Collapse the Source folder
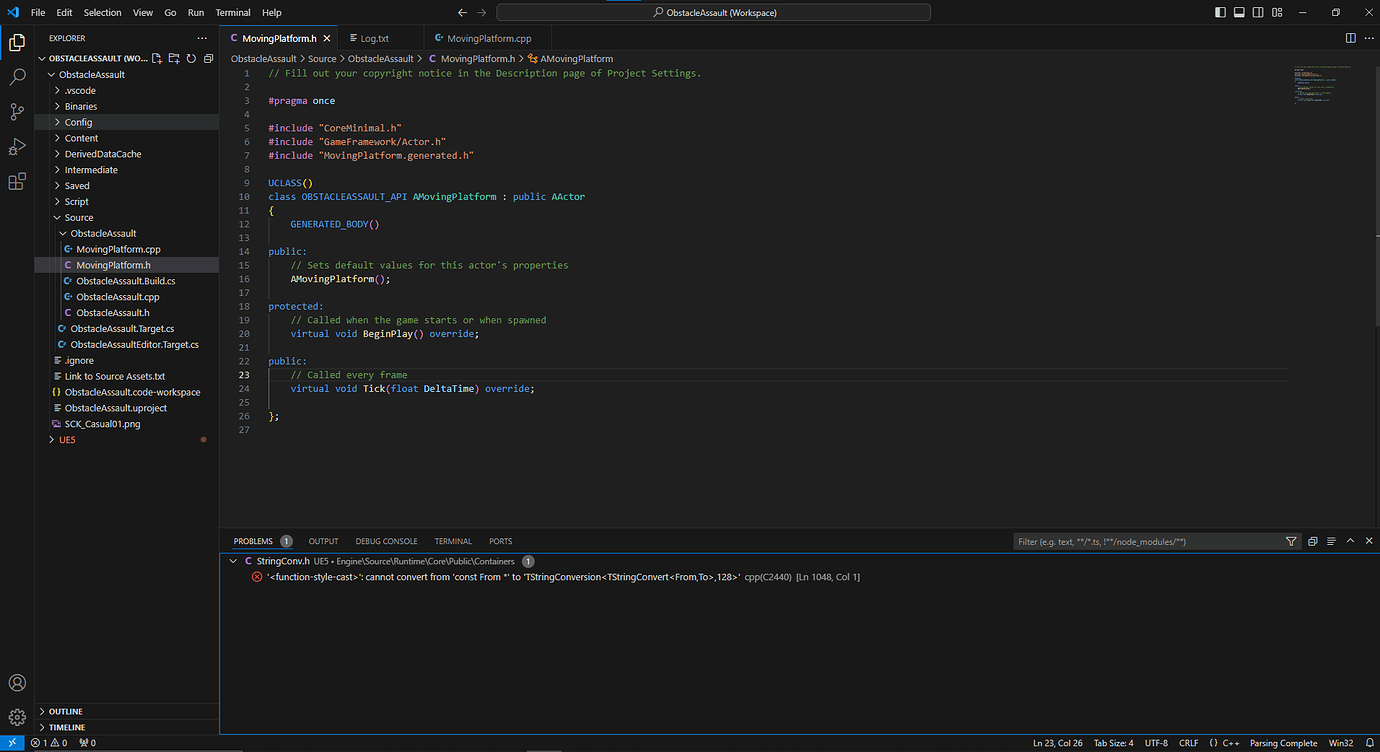 [126, 217]
